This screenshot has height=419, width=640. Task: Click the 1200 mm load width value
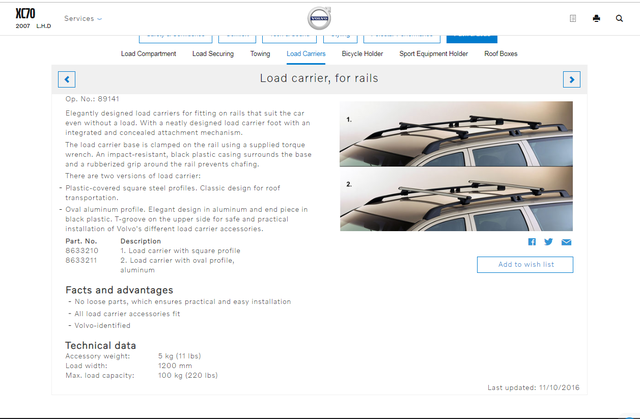tap(175, 366)
